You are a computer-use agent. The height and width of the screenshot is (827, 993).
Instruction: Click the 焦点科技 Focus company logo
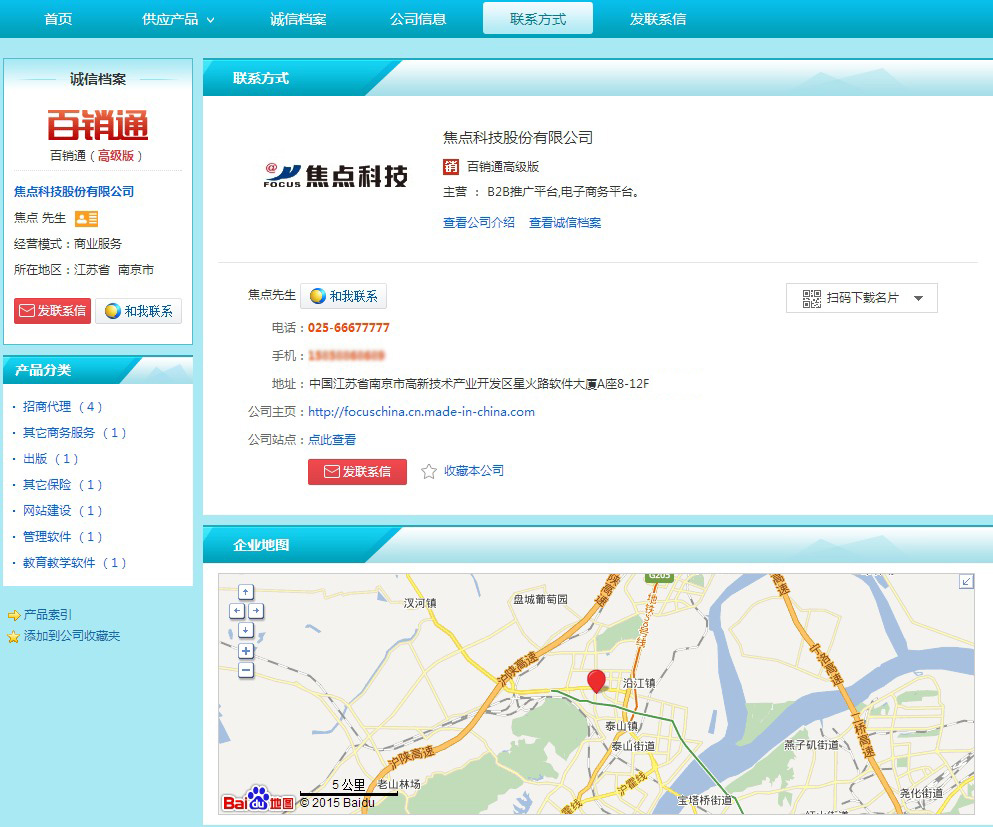335,176
